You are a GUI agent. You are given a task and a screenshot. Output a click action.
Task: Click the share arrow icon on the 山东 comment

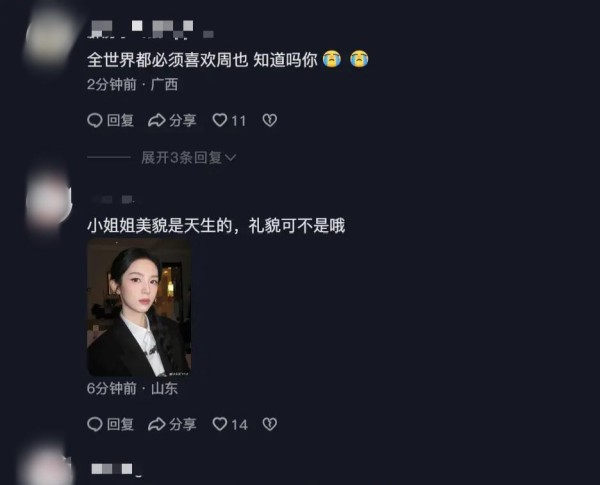tap(157, 424)
